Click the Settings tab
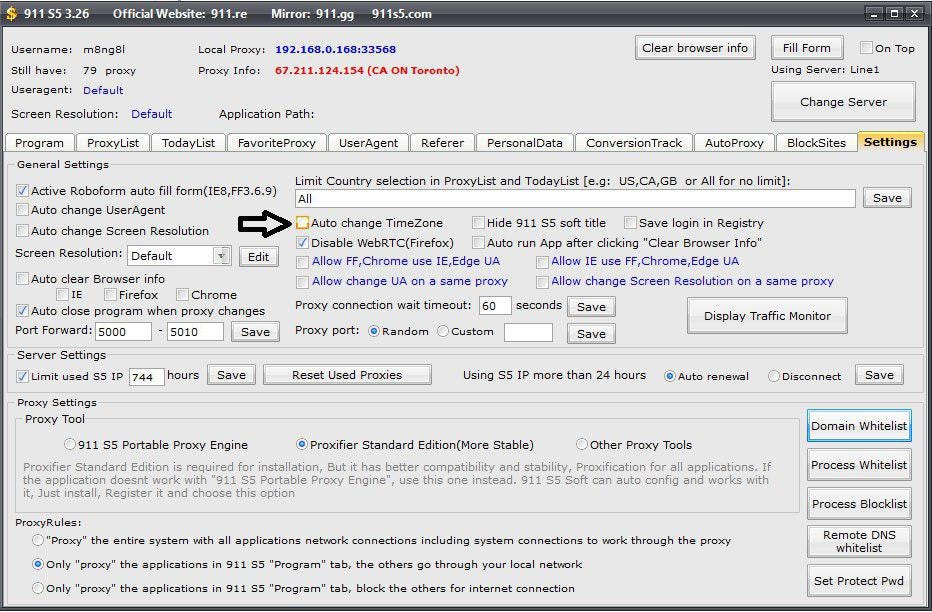 pyautogui.click(x=890, y=142)
